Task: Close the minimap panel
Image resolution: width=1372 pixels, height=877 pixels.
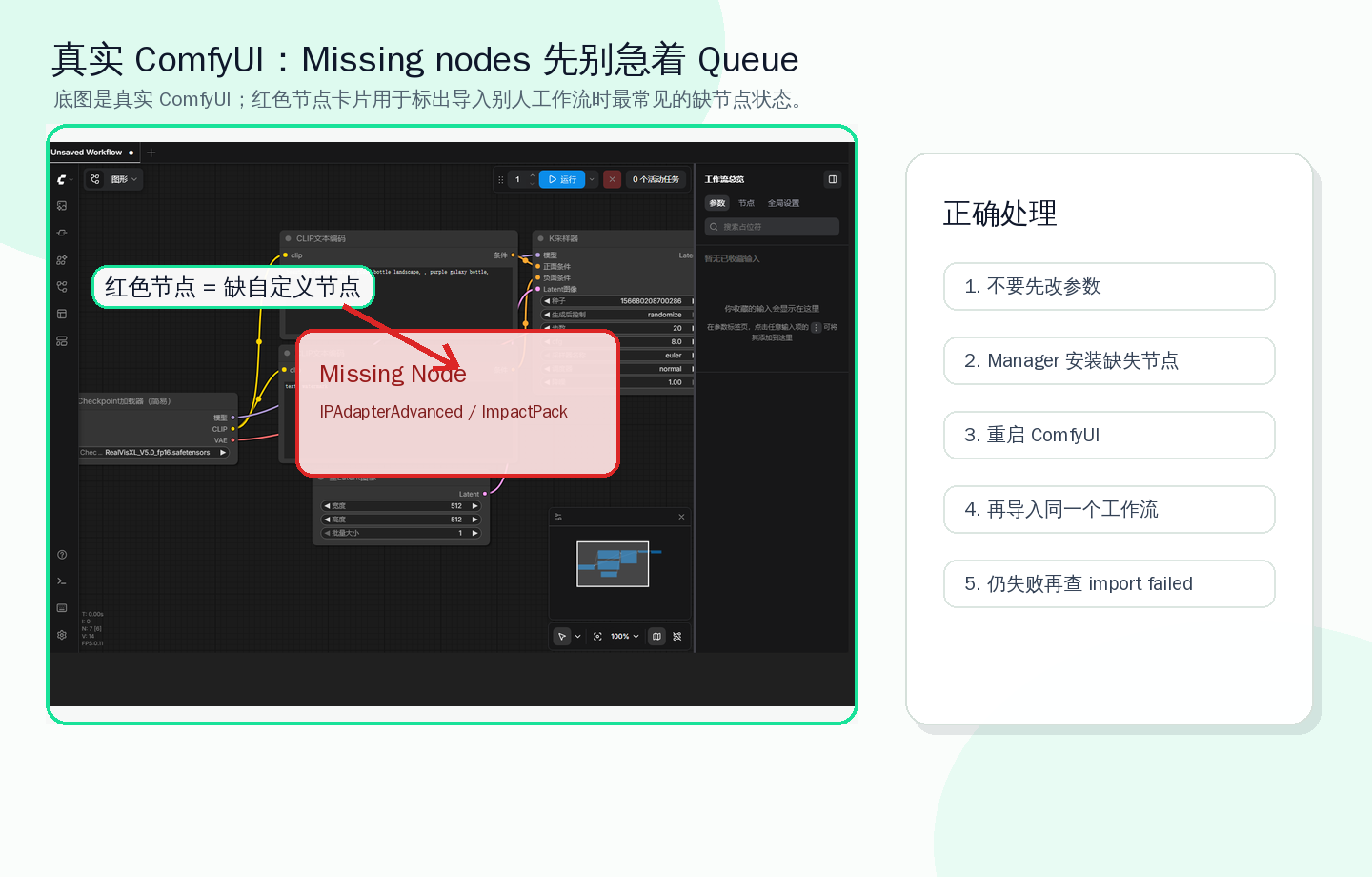Action: [x=681, y=517]
